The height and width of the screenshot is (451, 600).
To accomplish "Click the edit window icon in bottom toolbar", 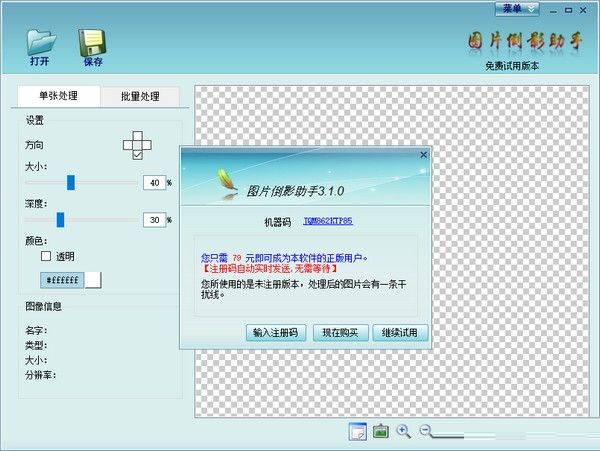I will tap(358, 431).
